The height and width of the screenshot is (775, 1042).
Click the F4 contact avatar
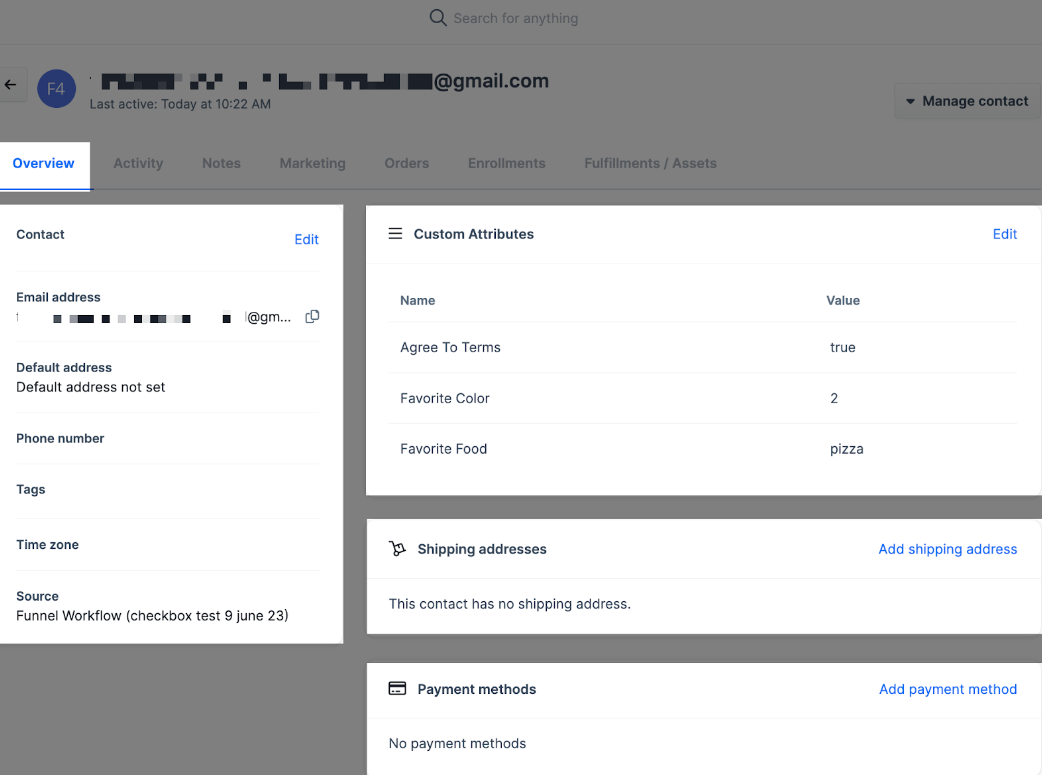coord(56,88)
